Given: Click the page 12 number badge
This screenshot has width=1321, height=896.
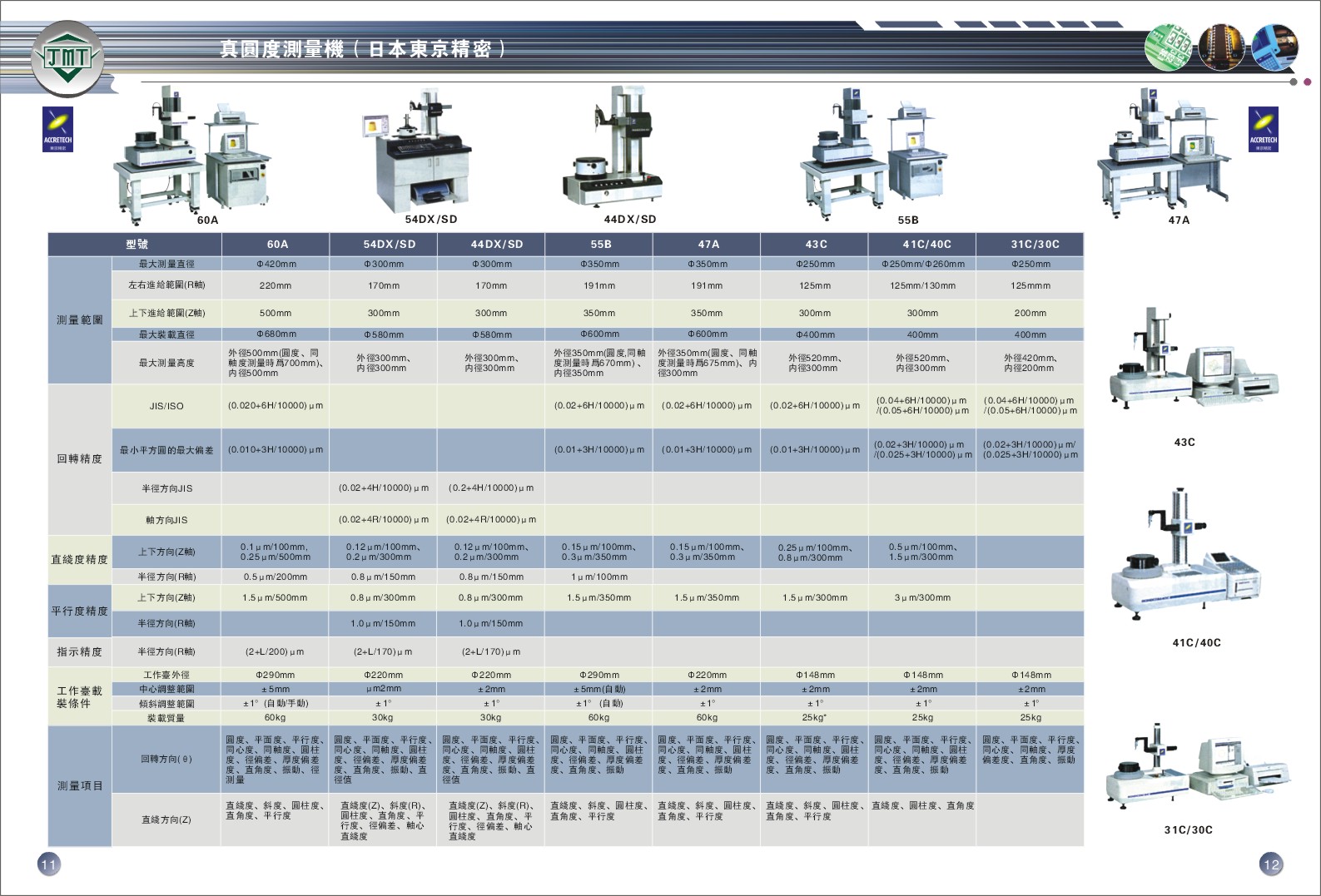Looking at the screenshot, I should click(x=1271, y=864).
